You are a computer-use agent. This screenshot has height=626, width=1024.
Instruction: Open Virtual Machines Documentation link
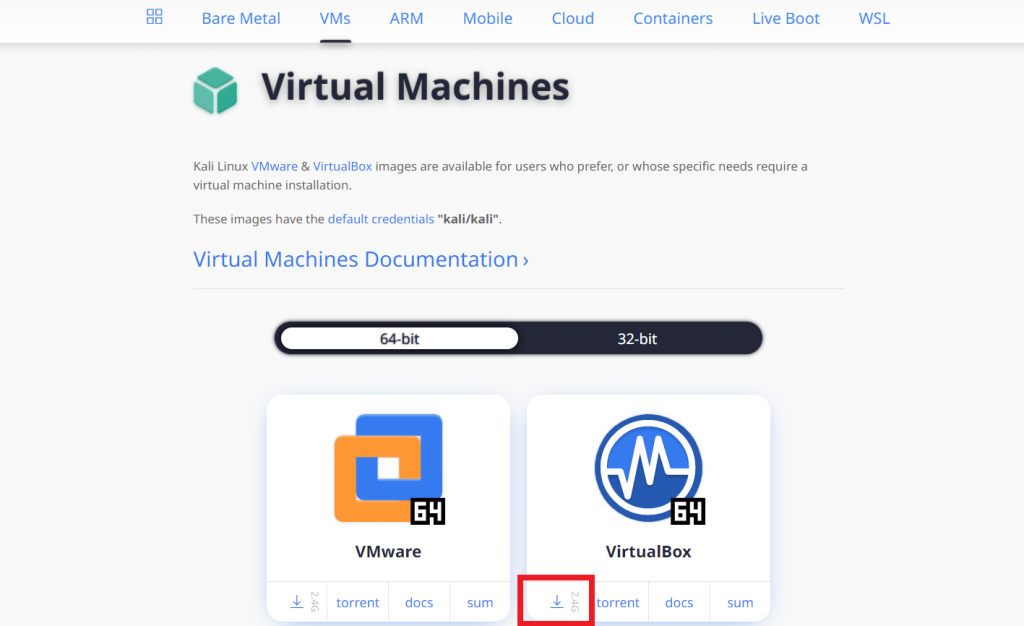pos(360,259)
